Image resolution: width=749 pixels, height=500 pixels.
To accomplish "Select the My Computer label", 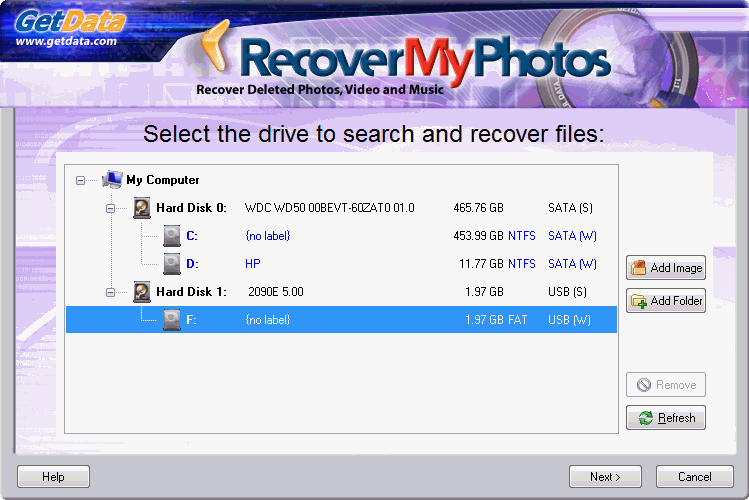I will pos(163,180).
